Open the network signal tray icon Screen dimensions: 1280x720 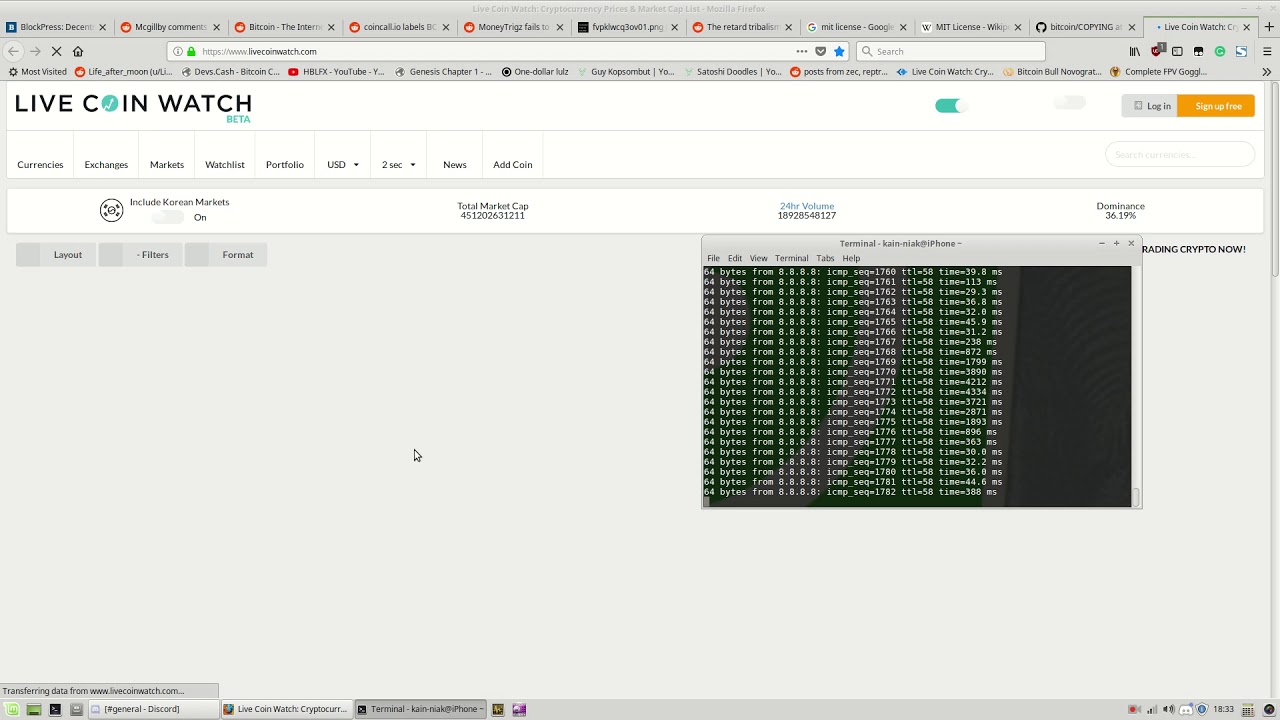[1151, 709]
